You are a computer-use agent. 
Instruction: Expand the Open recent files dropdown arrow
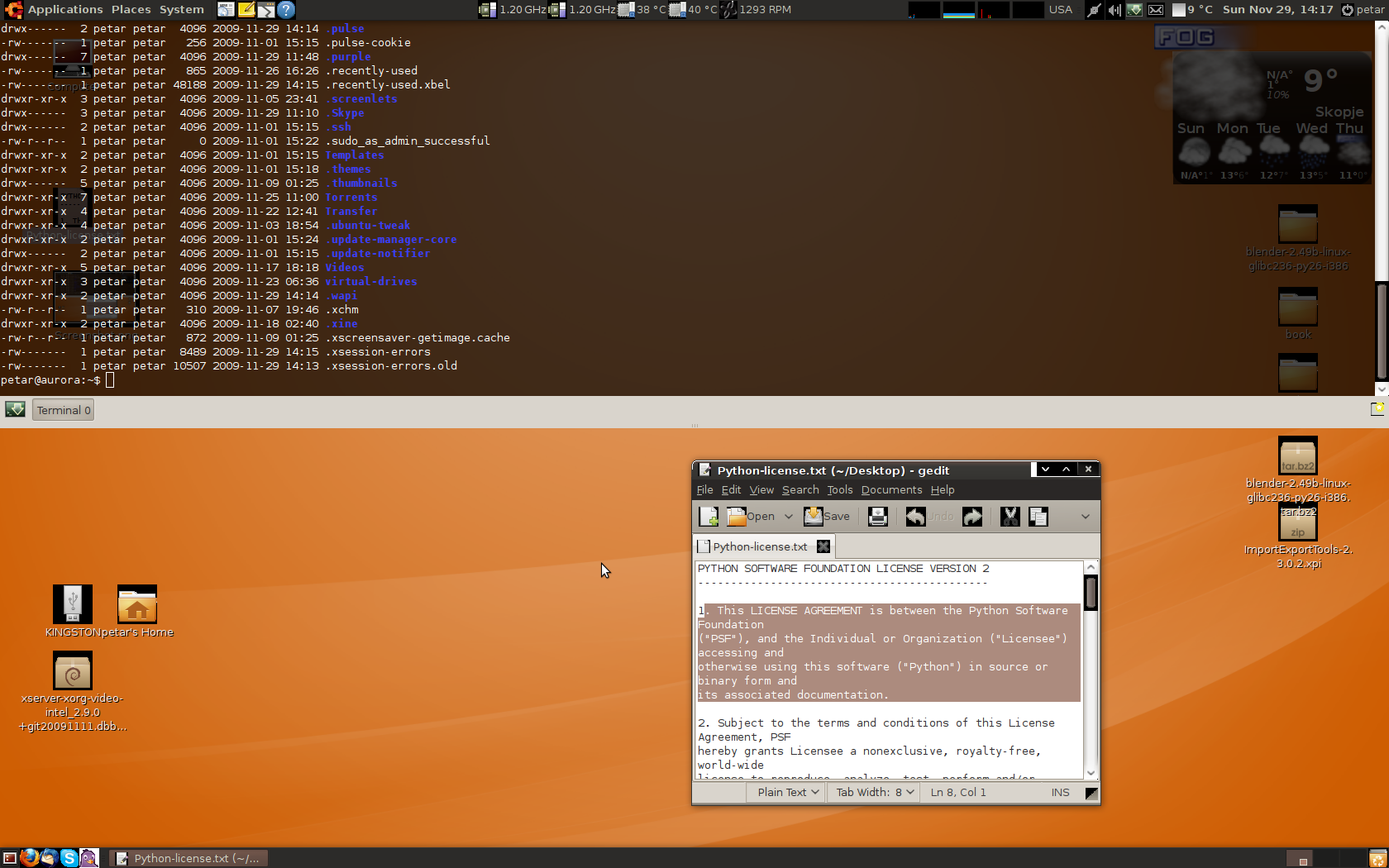(788, 517)
